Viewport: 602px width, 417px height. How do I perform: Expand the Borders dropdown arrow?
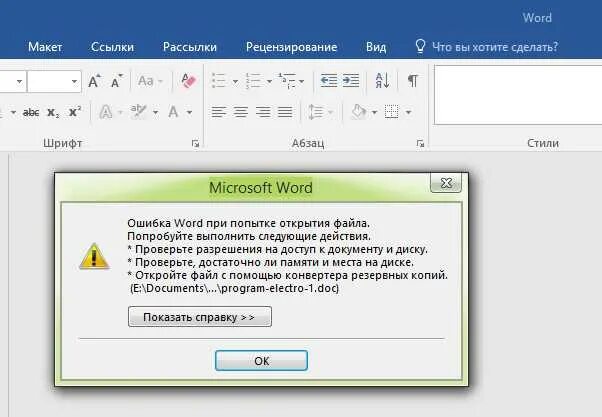[x=408, y=113]
